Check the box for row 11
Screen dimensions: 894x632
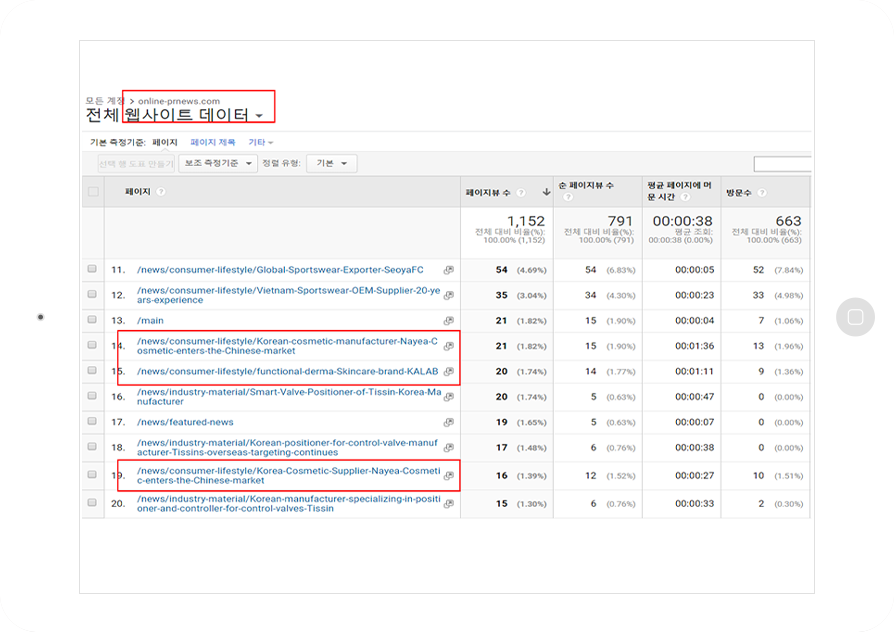[x=92, y=269]
